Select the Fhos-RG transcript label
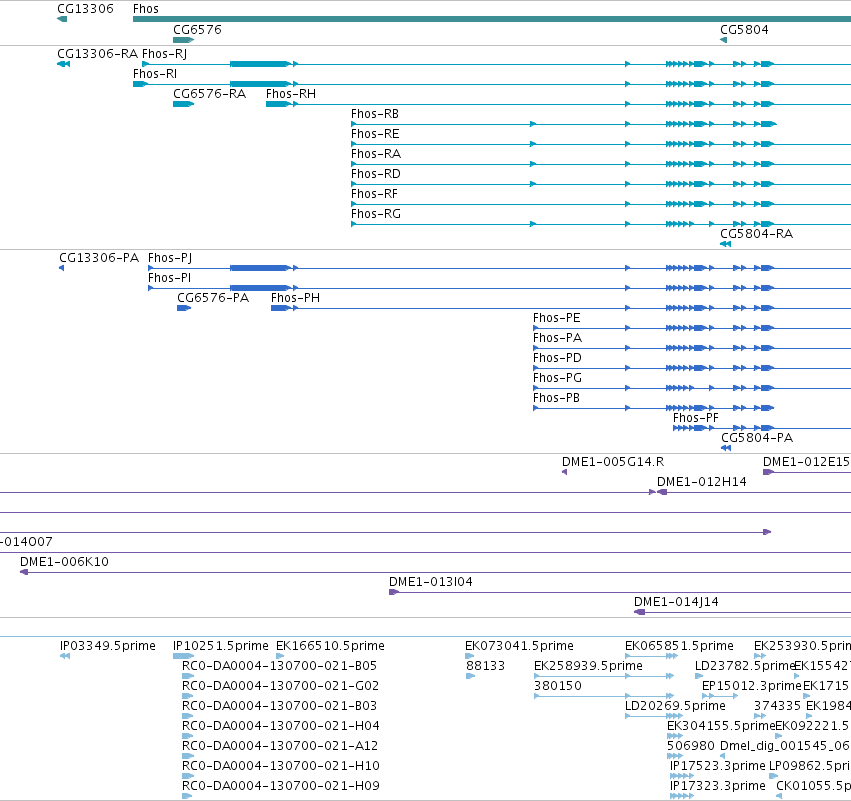This screenshot has width=851, height=801. tap(376, 214)
